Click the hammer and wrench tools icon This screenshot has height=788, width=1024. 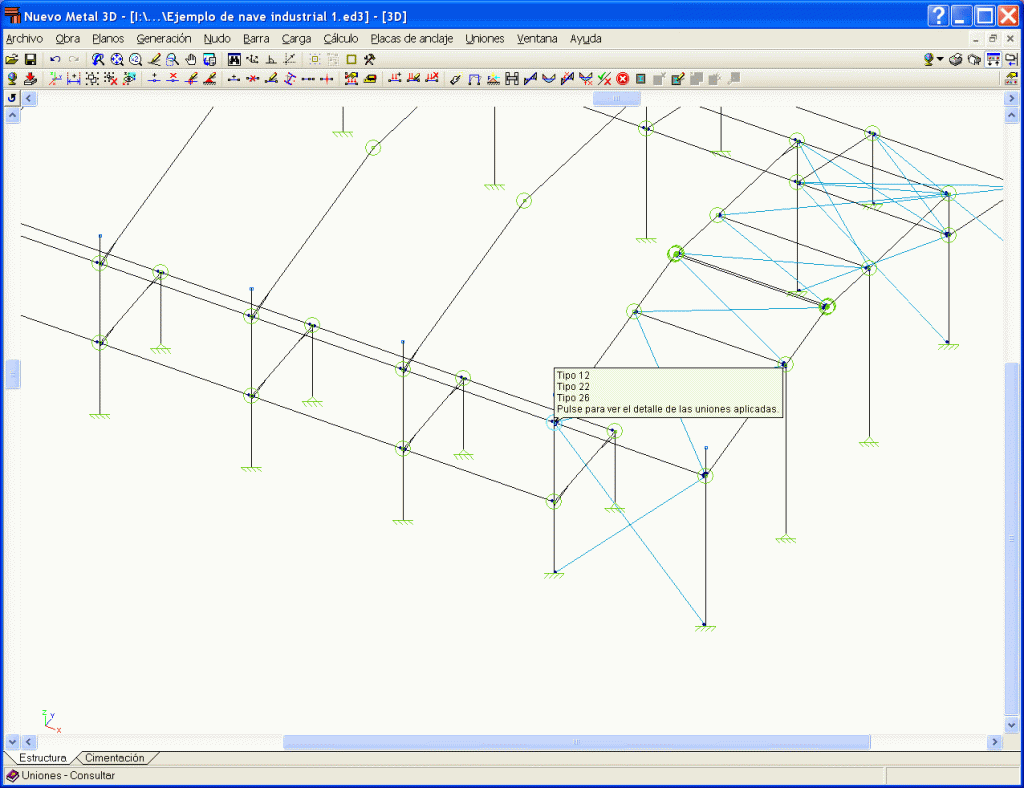(x=369, y=60)
